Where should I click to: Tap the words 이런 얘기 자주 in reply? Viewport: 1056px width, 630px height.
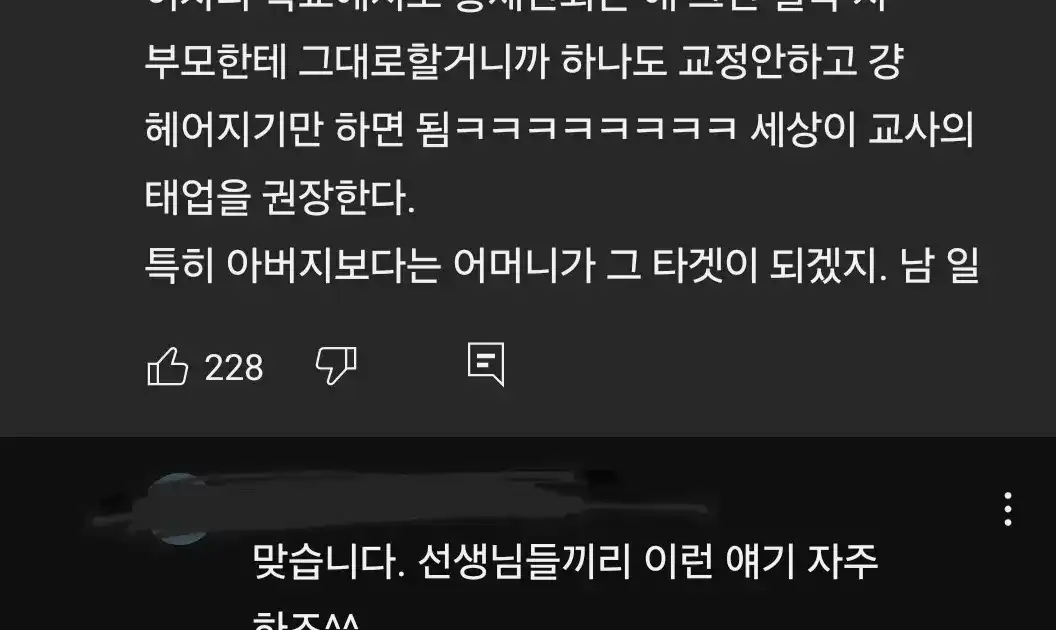(x=761, y=561)
